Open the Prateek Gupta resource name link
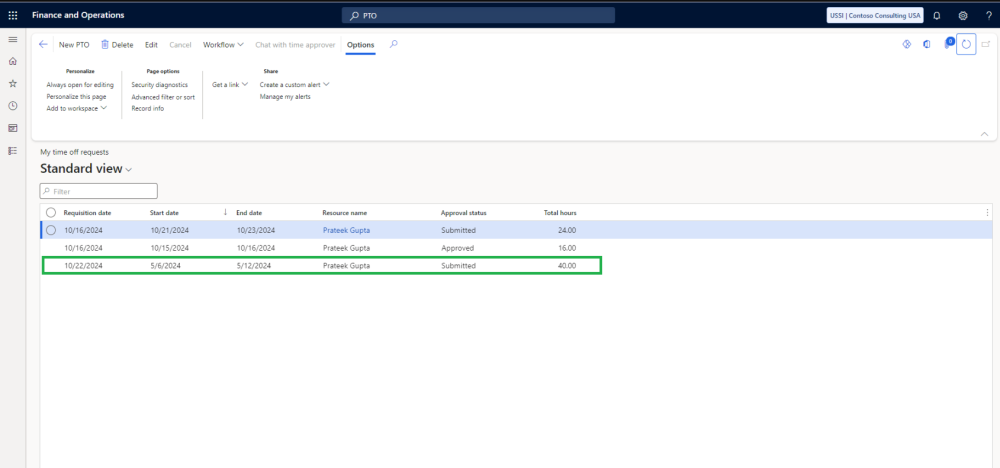This screenshot has height=468, width=1000. click(x=346, y=230)
